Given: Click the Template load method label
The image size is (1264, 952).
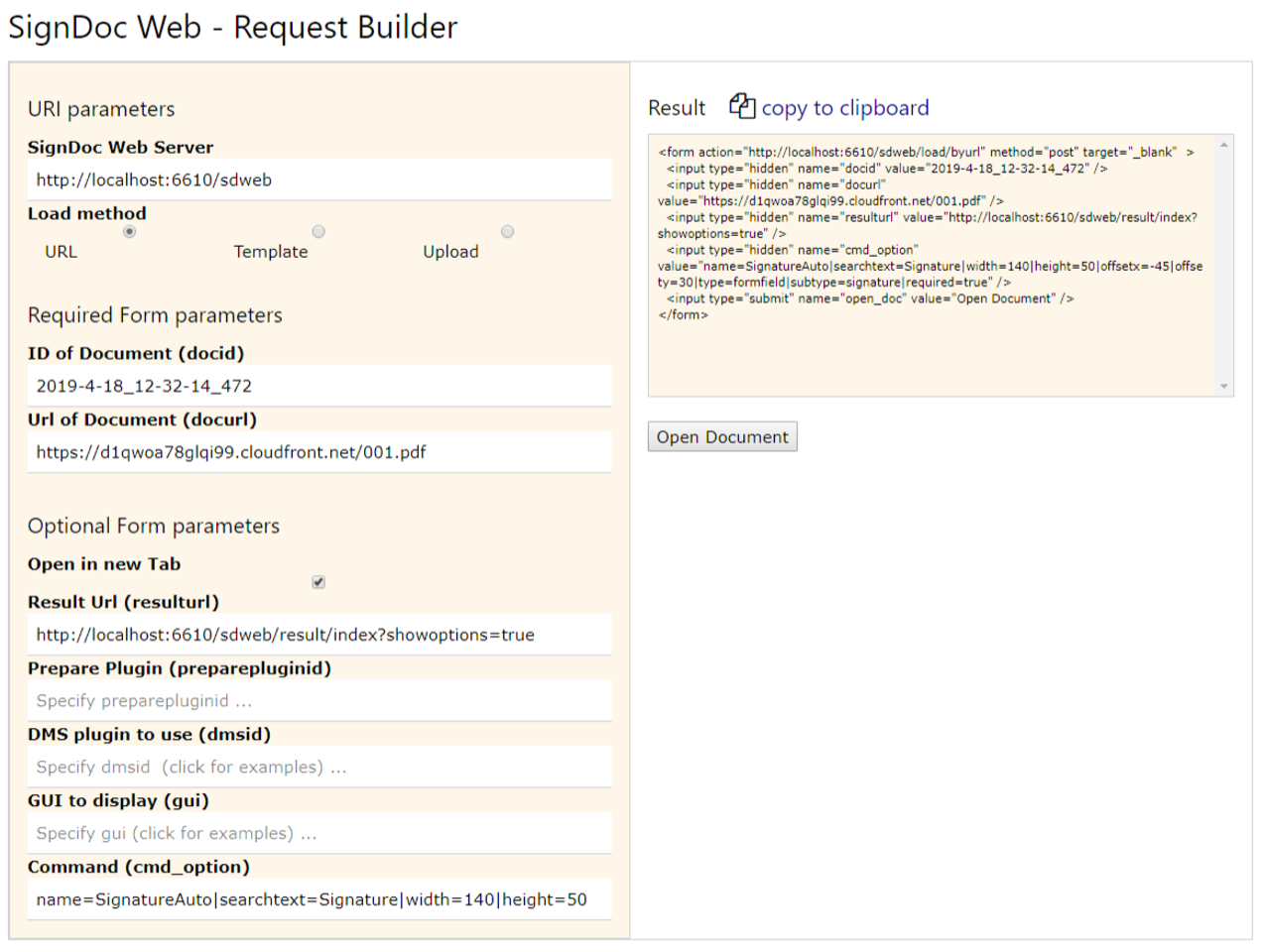Looking at the screenshot, I should point(271,252).
